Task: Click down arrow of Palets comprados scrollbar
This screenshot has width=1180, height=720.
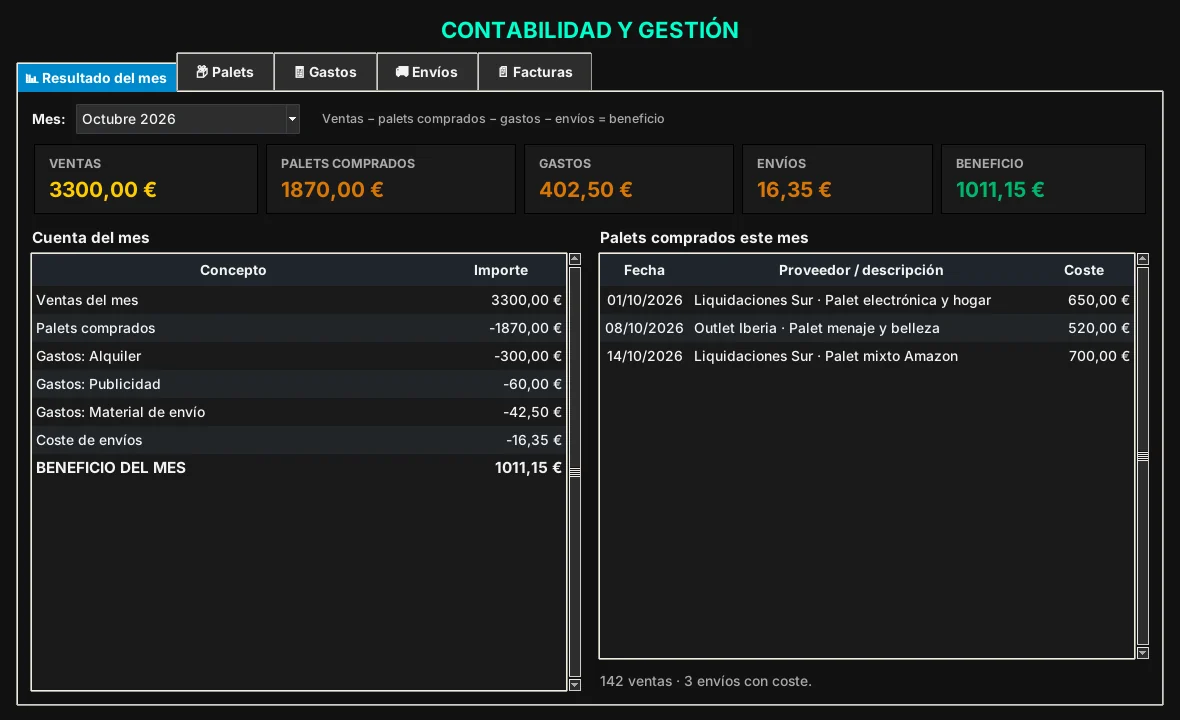Action: (x=1142, y=653)
